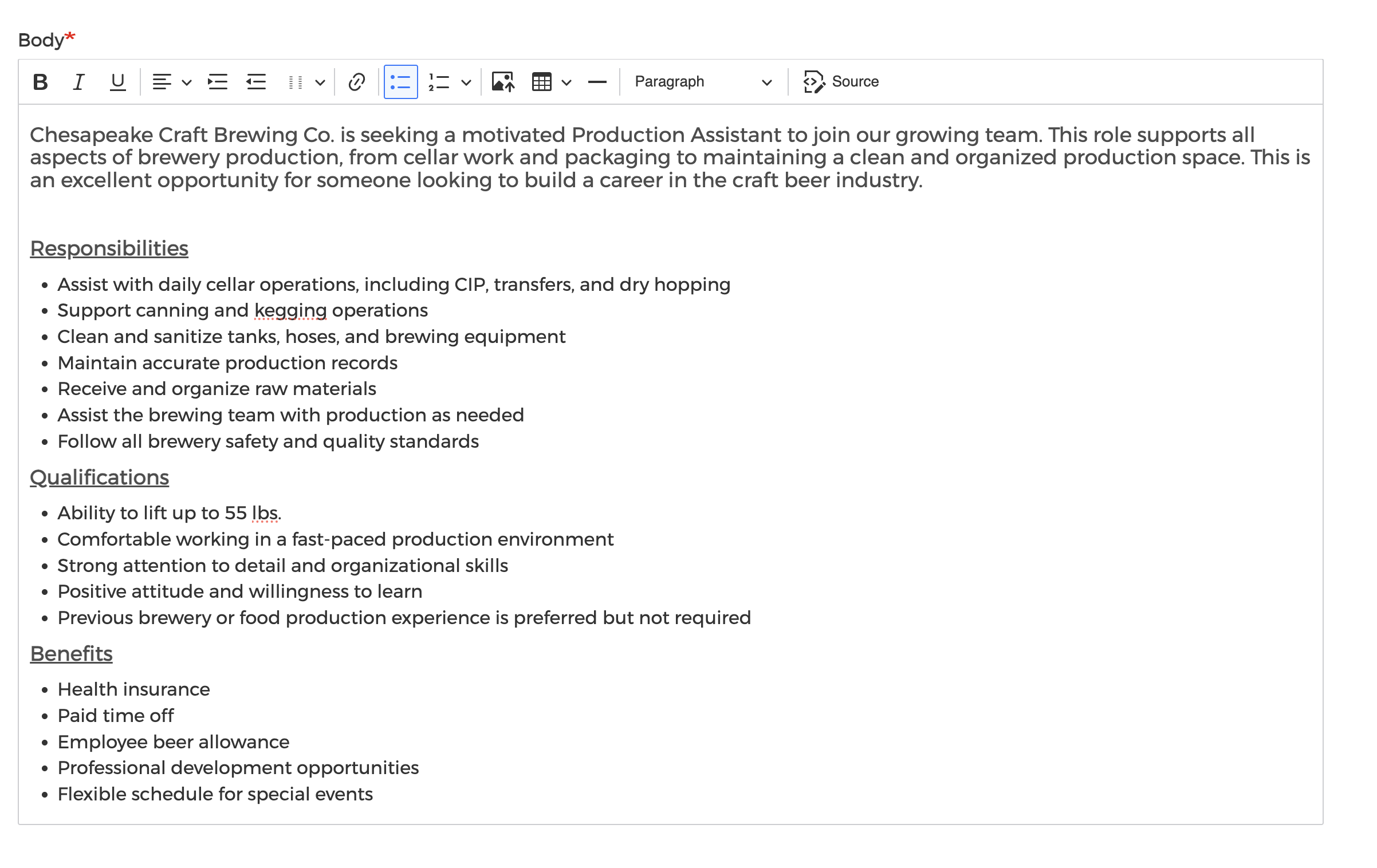Screen dimensions: 1377x868
Task: Click the Benefits heading
Action: click(x=71, y=654)
